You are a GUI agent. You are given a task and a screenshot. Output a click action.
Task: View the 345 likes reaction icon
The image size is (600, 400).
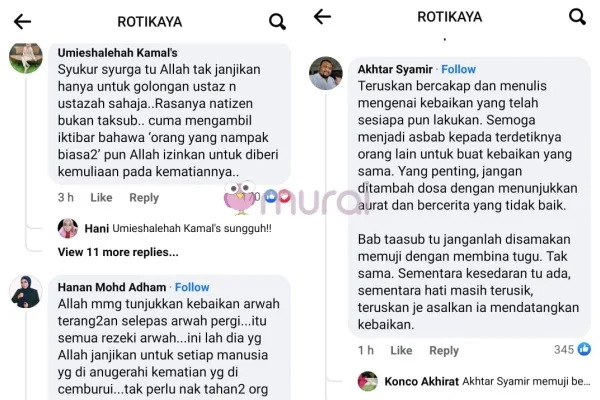coord(584,349)
